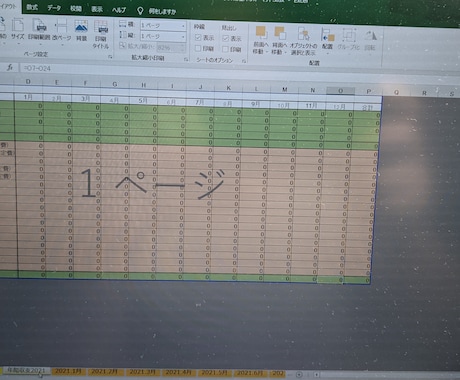Open the データ ribbon tab
Viewport: 460px width, 380px height.
(54, 8)
